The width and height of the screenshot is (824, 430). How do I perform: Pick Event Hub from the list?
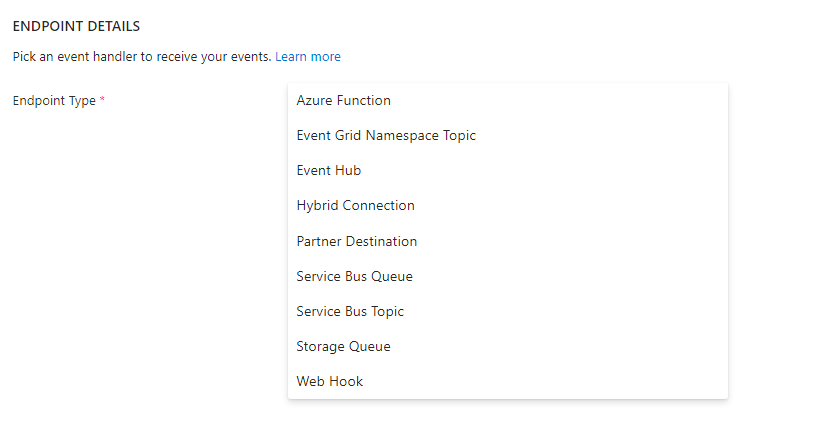pos(508,171)
